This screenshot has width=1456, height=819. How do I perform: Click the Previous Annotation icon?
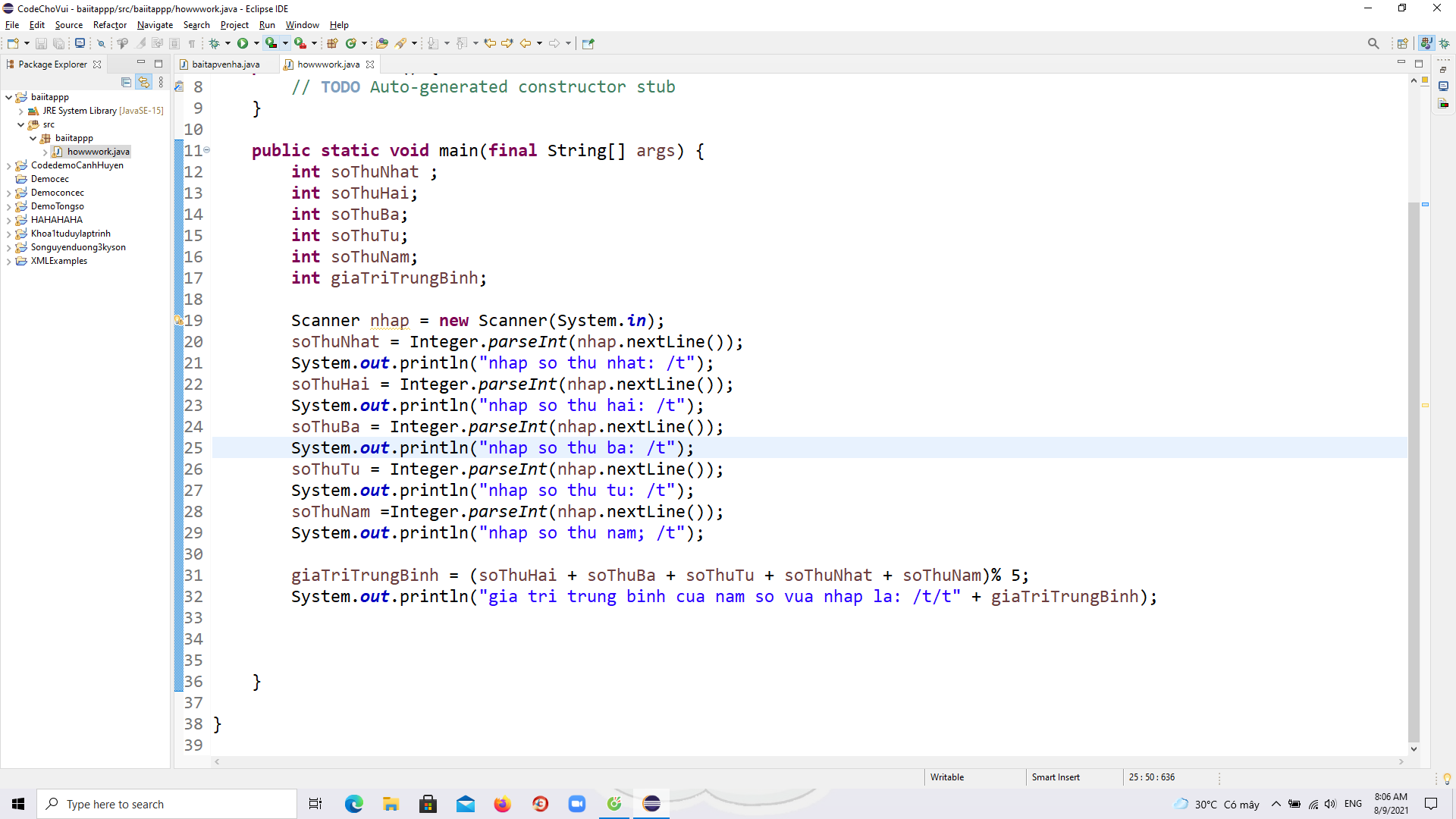(x=462, y=43)
